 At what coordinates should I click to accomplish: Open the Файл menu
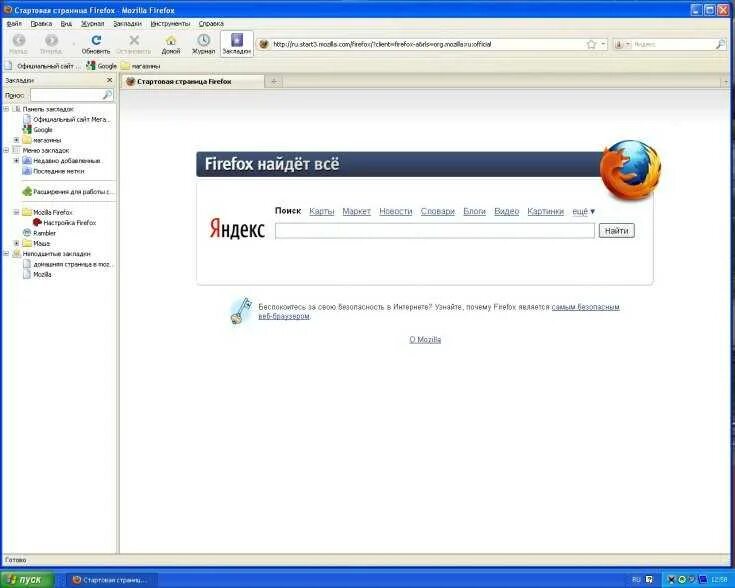pos(14,23)
